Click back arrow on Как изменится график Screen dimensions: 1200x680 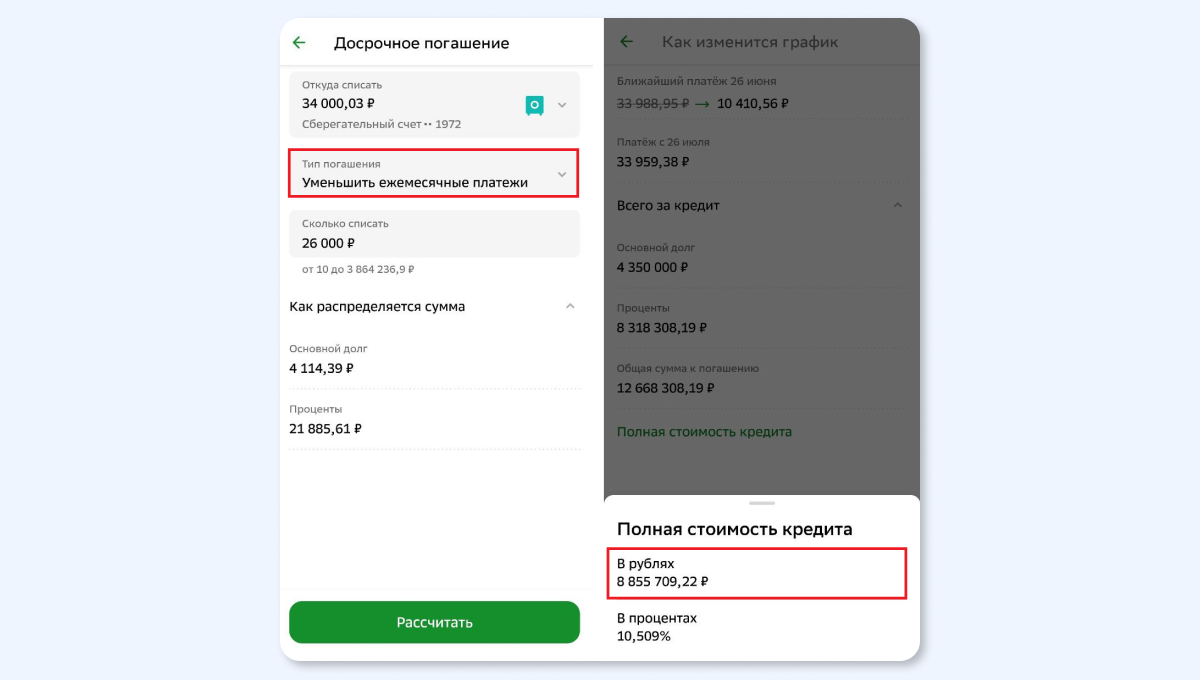[x=627, y=42]
